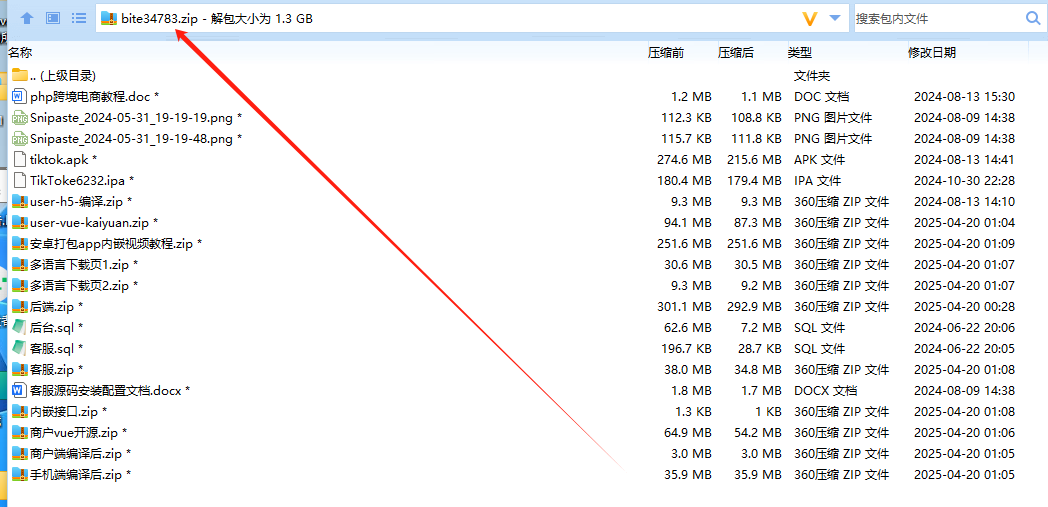
Task: Select the file name 后端.zip
Action: coord(52,307)
